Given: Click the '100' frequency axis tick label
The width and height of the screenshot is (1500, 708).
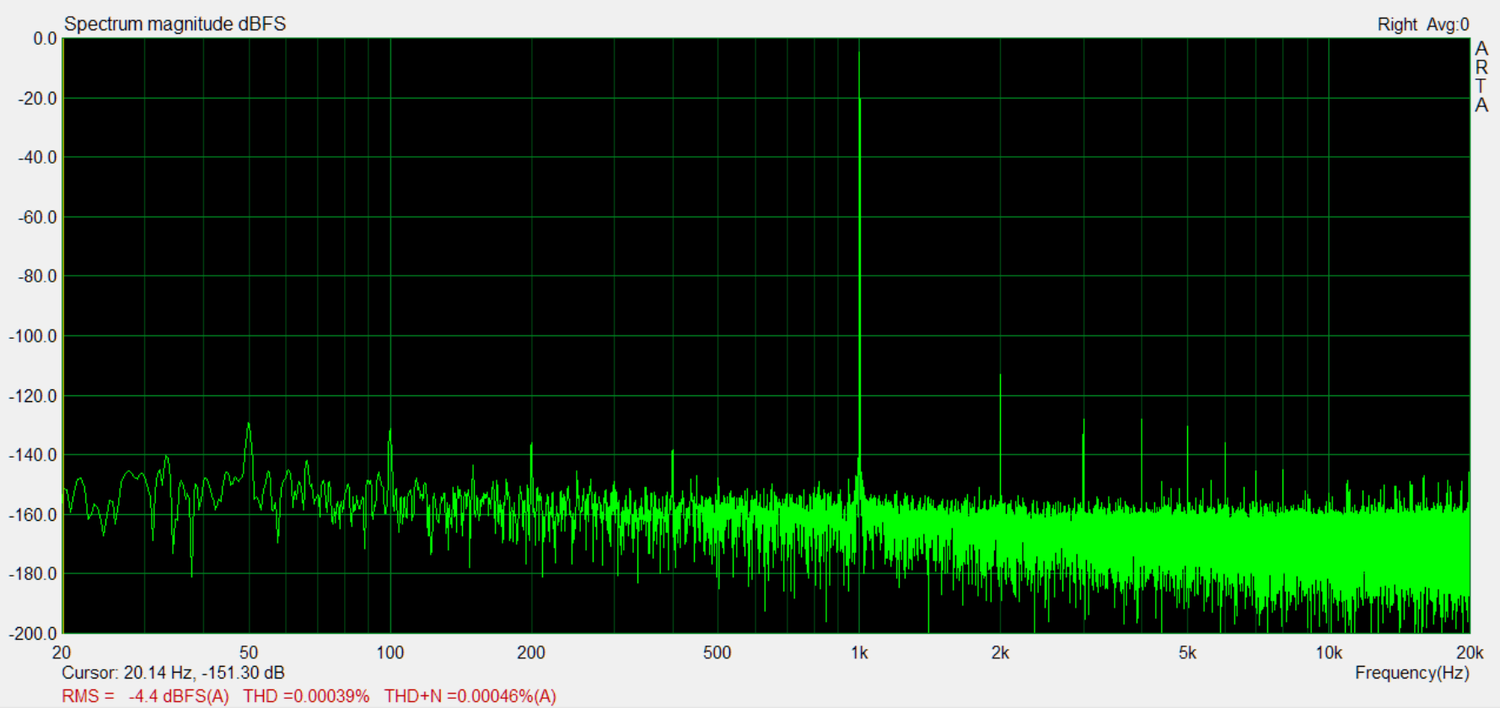Looking at the screenshot, I should (390, 653).
